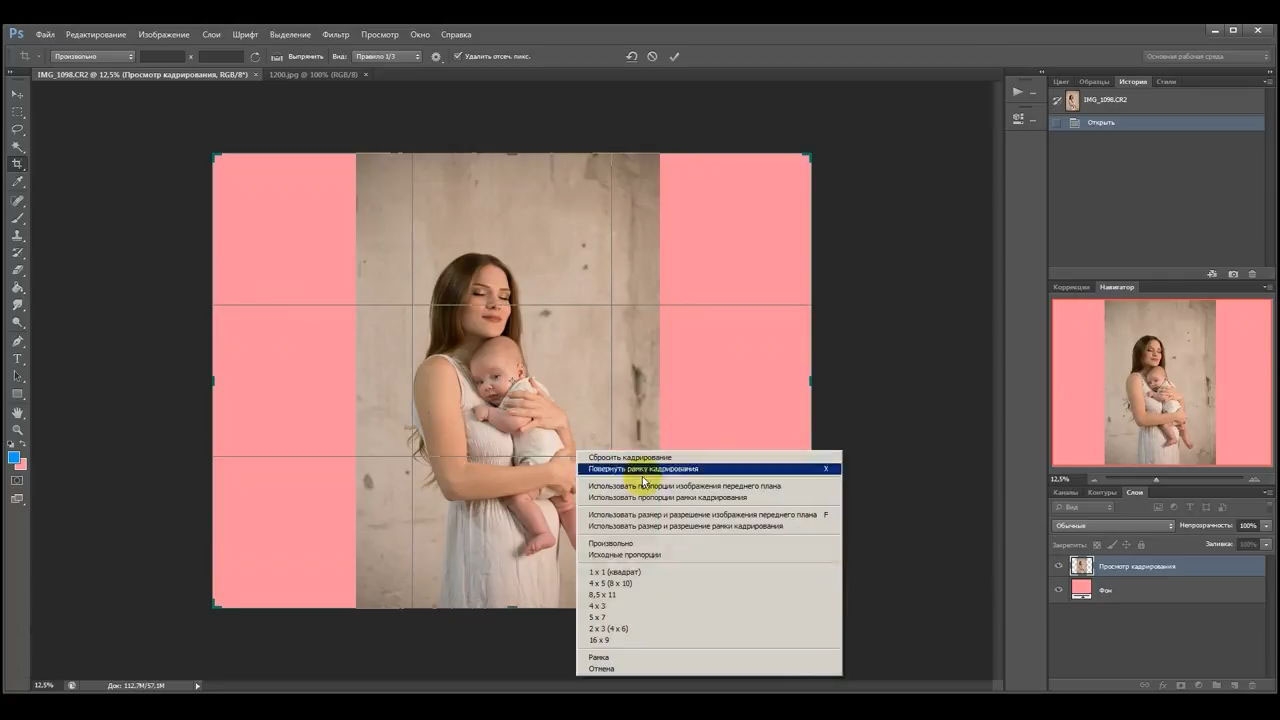Screen dimensions: 1280x720
Task: Set history brush source for Открыть state
Action: (x=1057, y=123)
